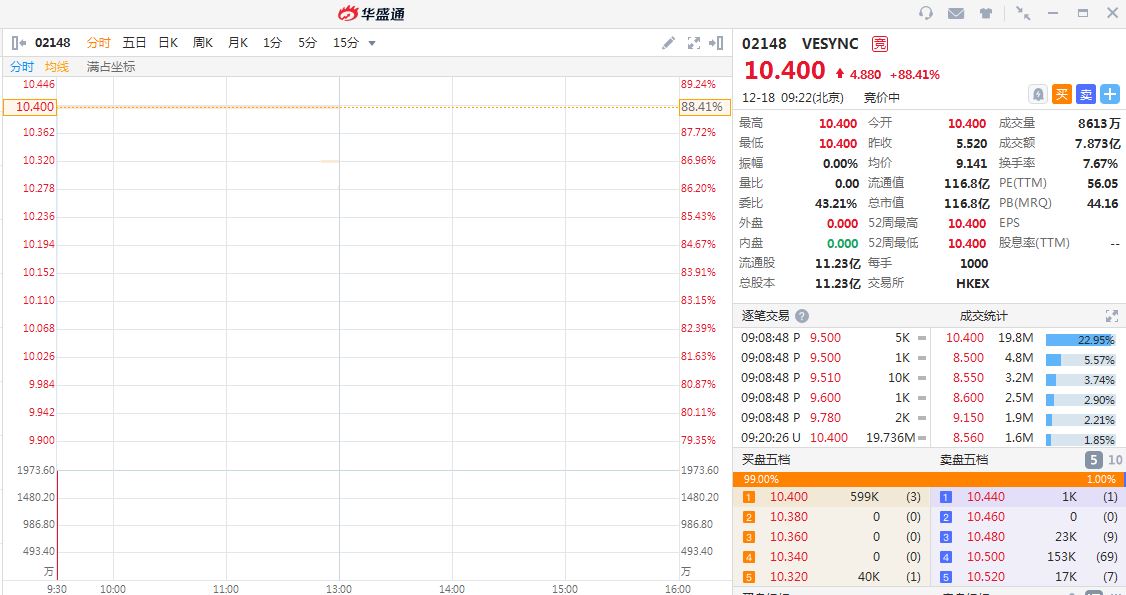Click the 88.41% percent axis label
Viewport: 1126px width, 595px height.
pyautogui.click(x=704, y=107)
